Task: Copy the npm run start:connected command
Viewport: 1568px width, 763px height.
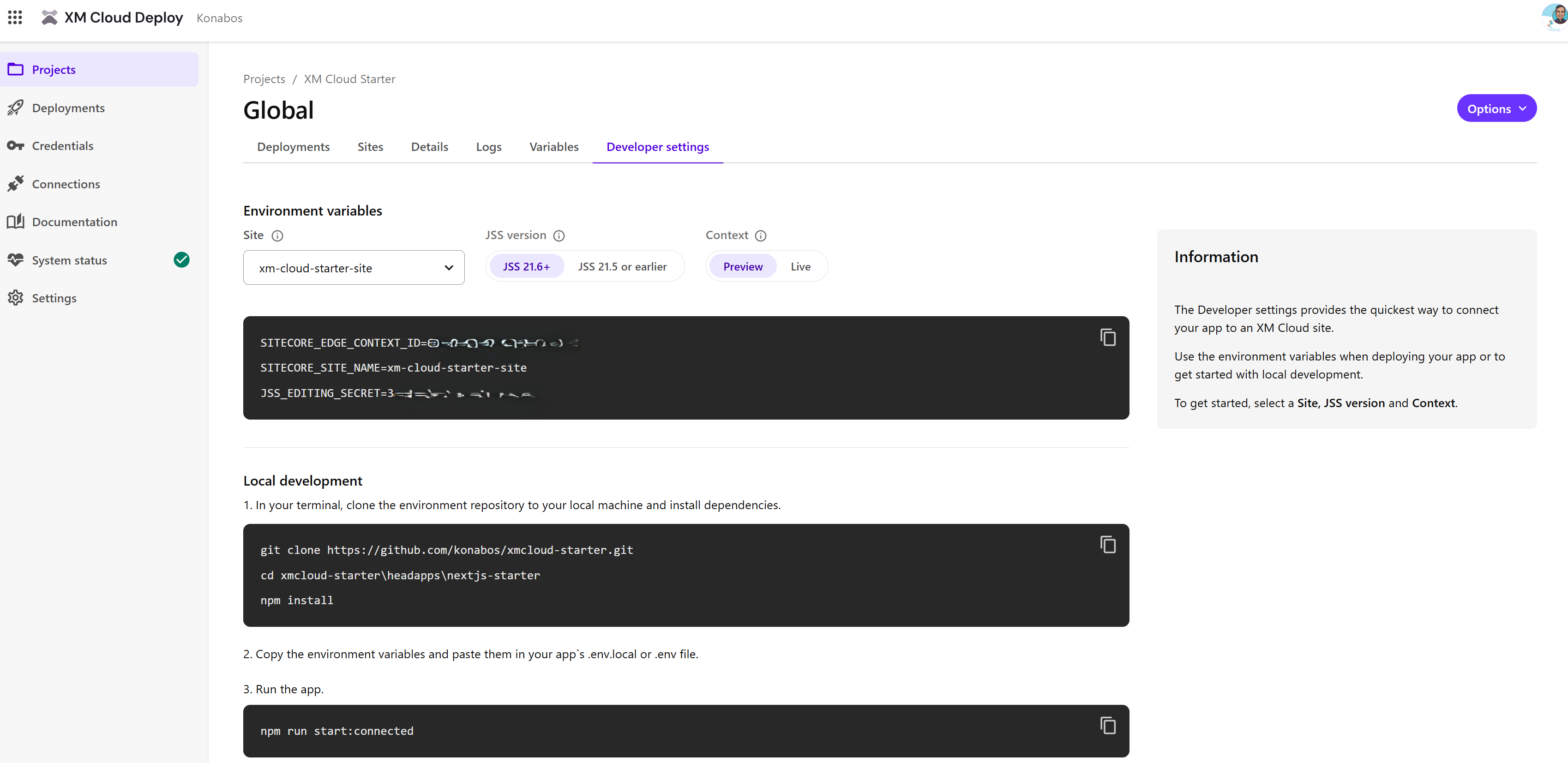Action: pos(1107,725)
